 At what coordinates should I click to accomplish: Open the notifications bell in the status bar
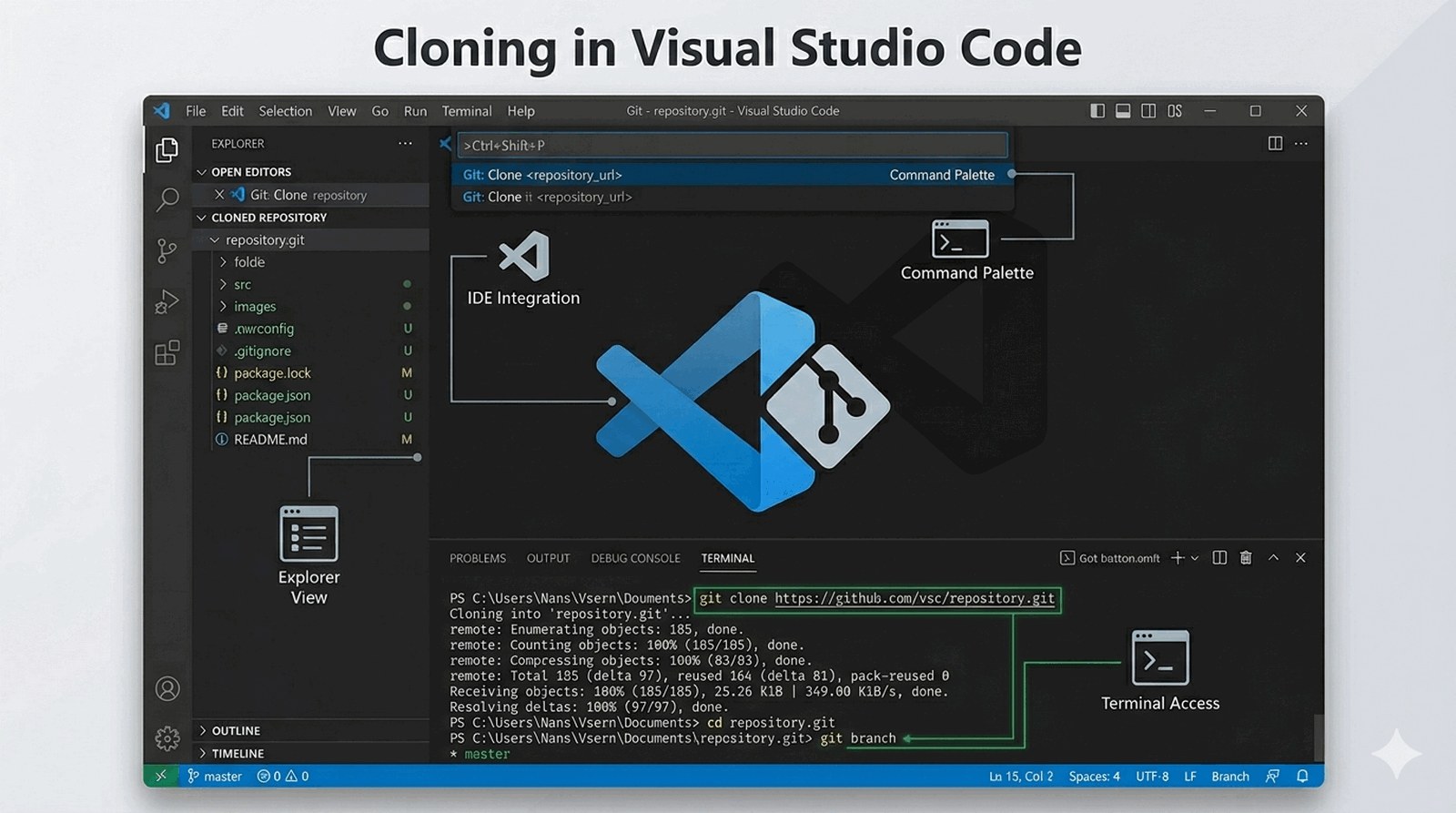pos(1302,777)
